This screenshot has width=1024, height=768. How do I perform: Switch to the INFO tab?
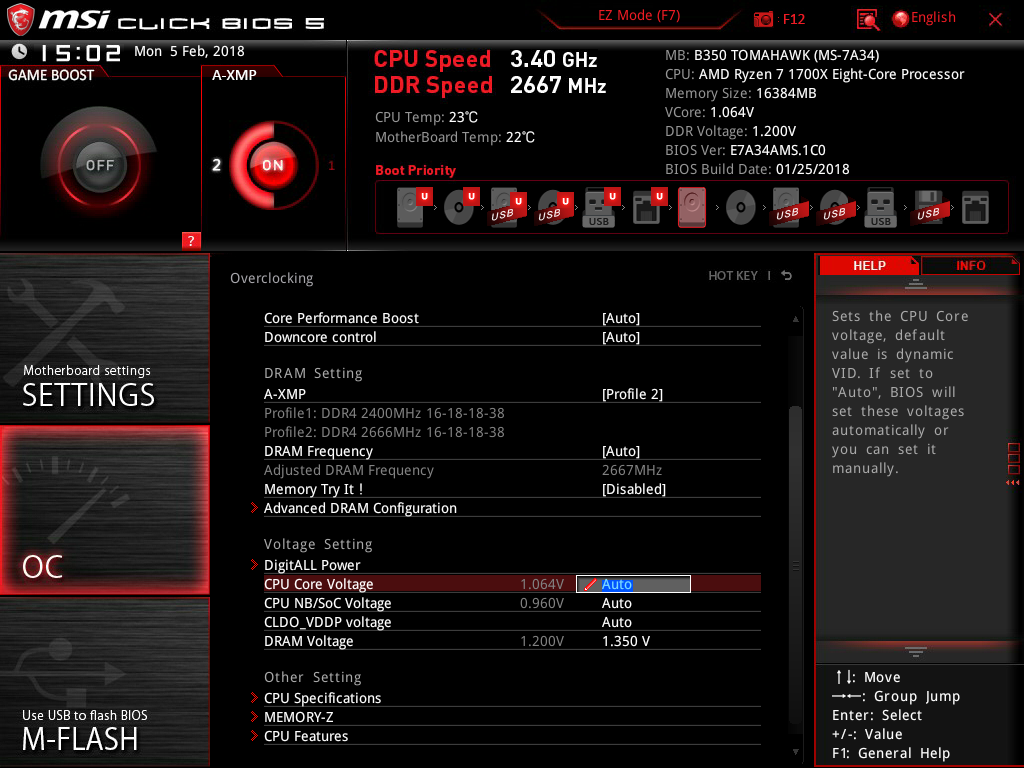click(970, 265)
